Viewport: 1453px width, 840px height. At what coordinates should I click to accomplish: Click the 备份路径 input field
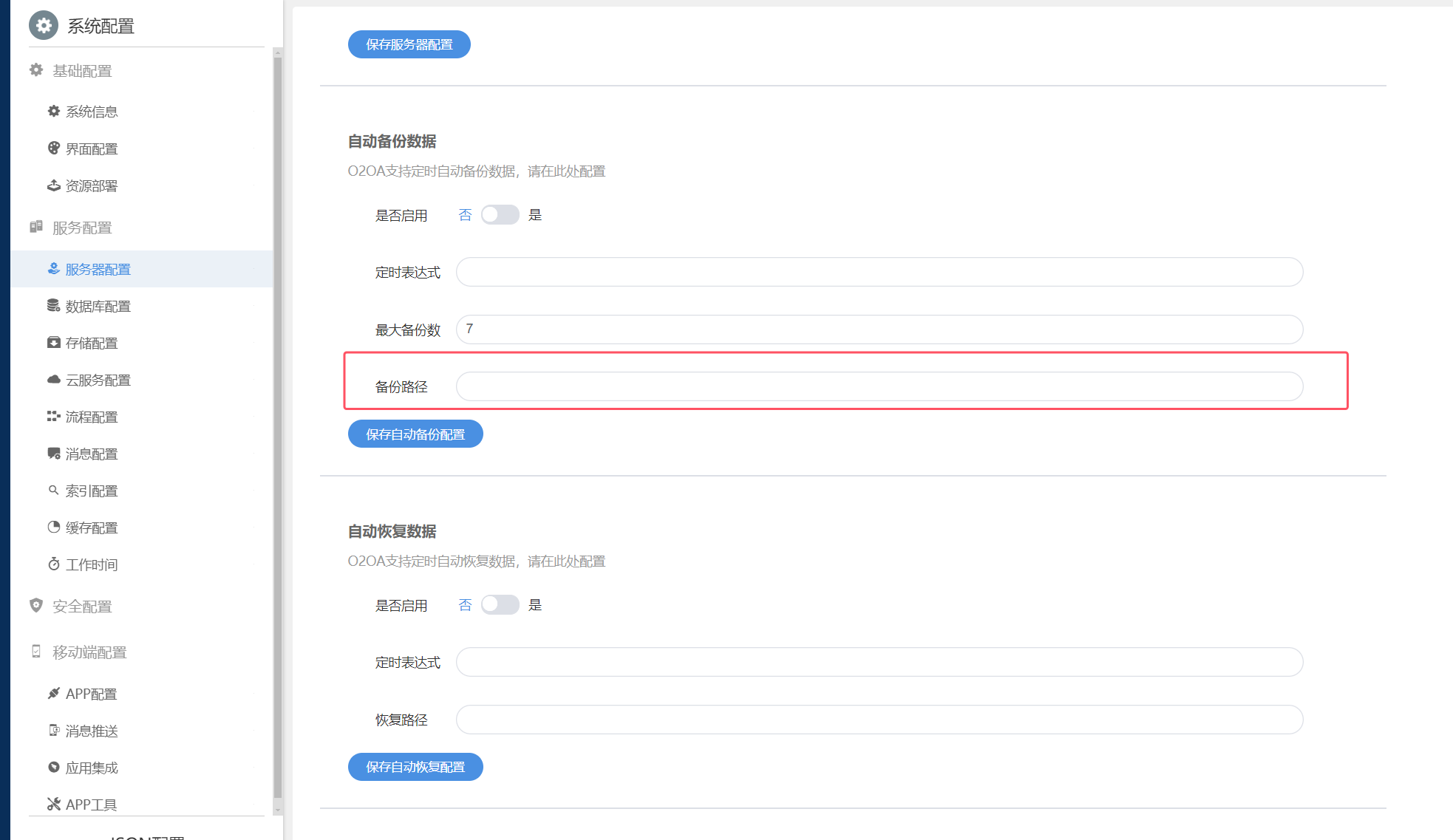click(x=879, y=386)
